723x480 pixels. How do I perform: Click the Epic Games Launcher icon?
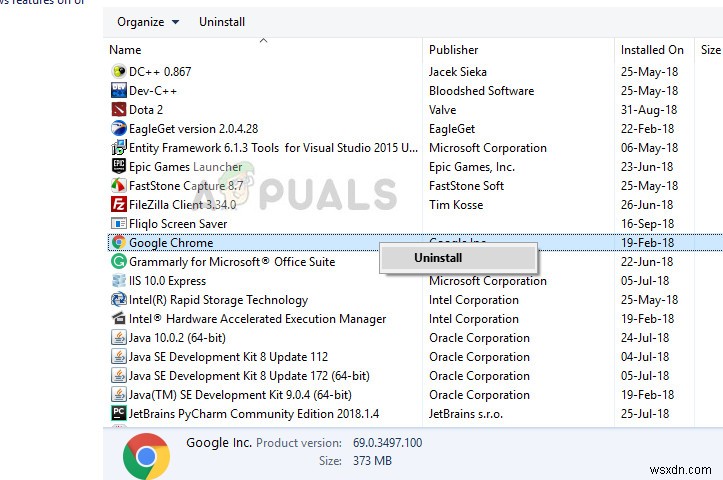point(119,166)
